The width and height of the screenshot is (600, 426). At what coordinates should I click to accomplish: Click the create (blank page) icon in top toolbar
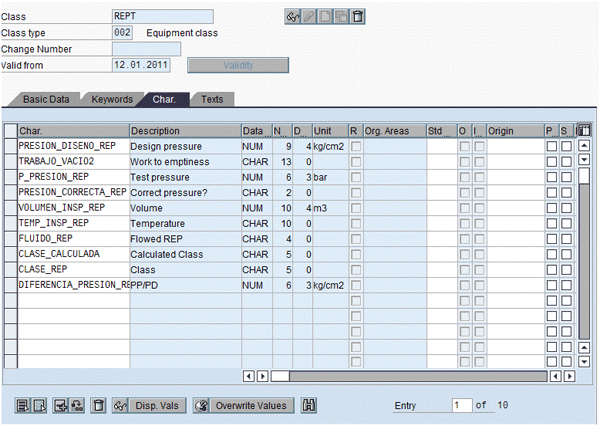point(326,16)
